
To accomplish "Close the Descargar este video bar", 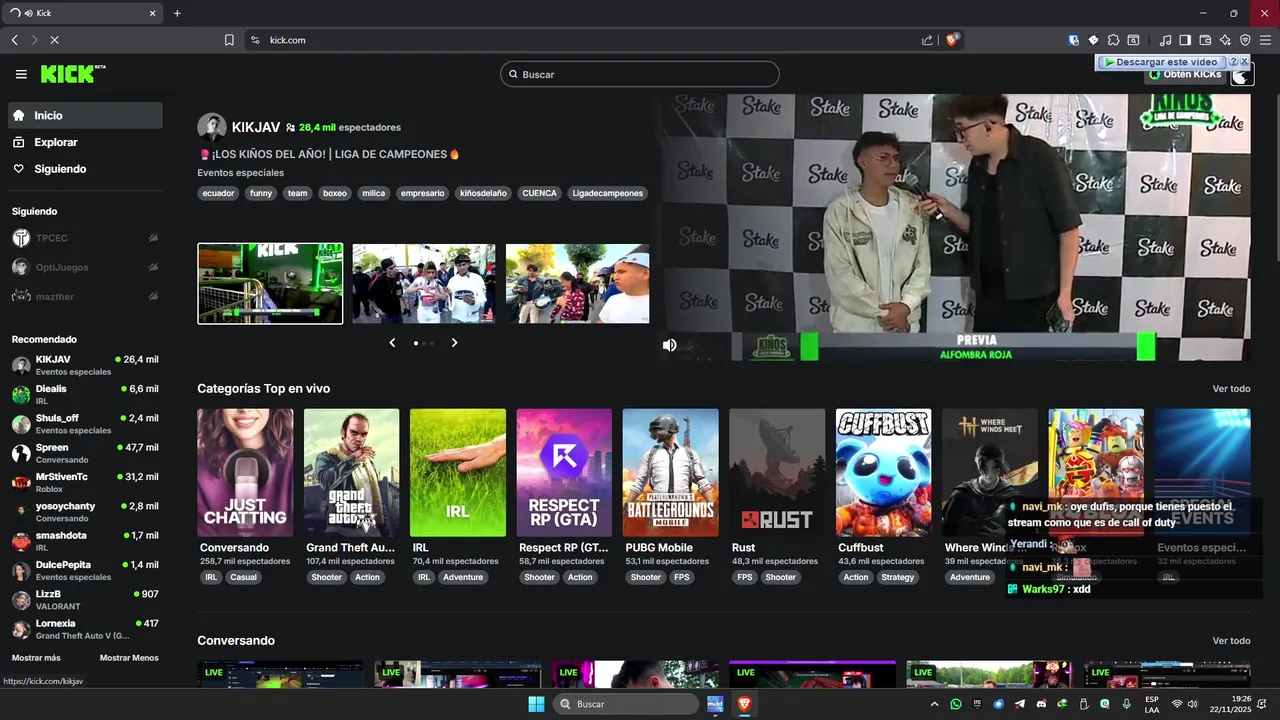I will (1245, 62).
